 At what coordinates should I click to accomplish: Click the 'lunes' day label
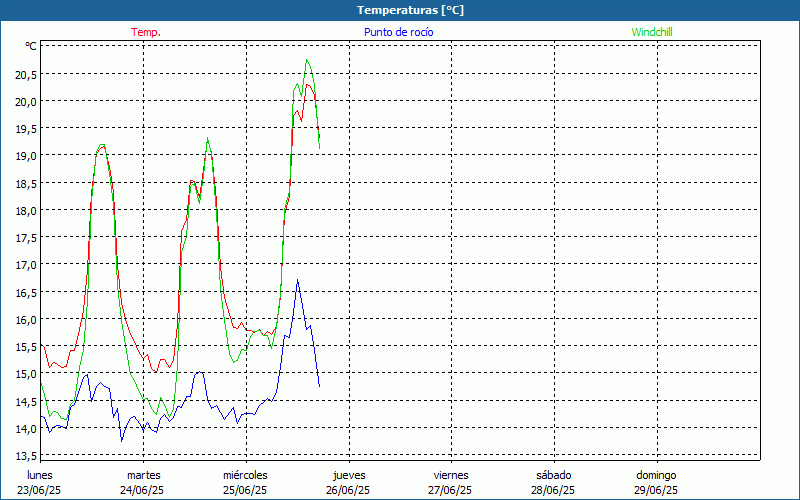[x=39, y=476]
